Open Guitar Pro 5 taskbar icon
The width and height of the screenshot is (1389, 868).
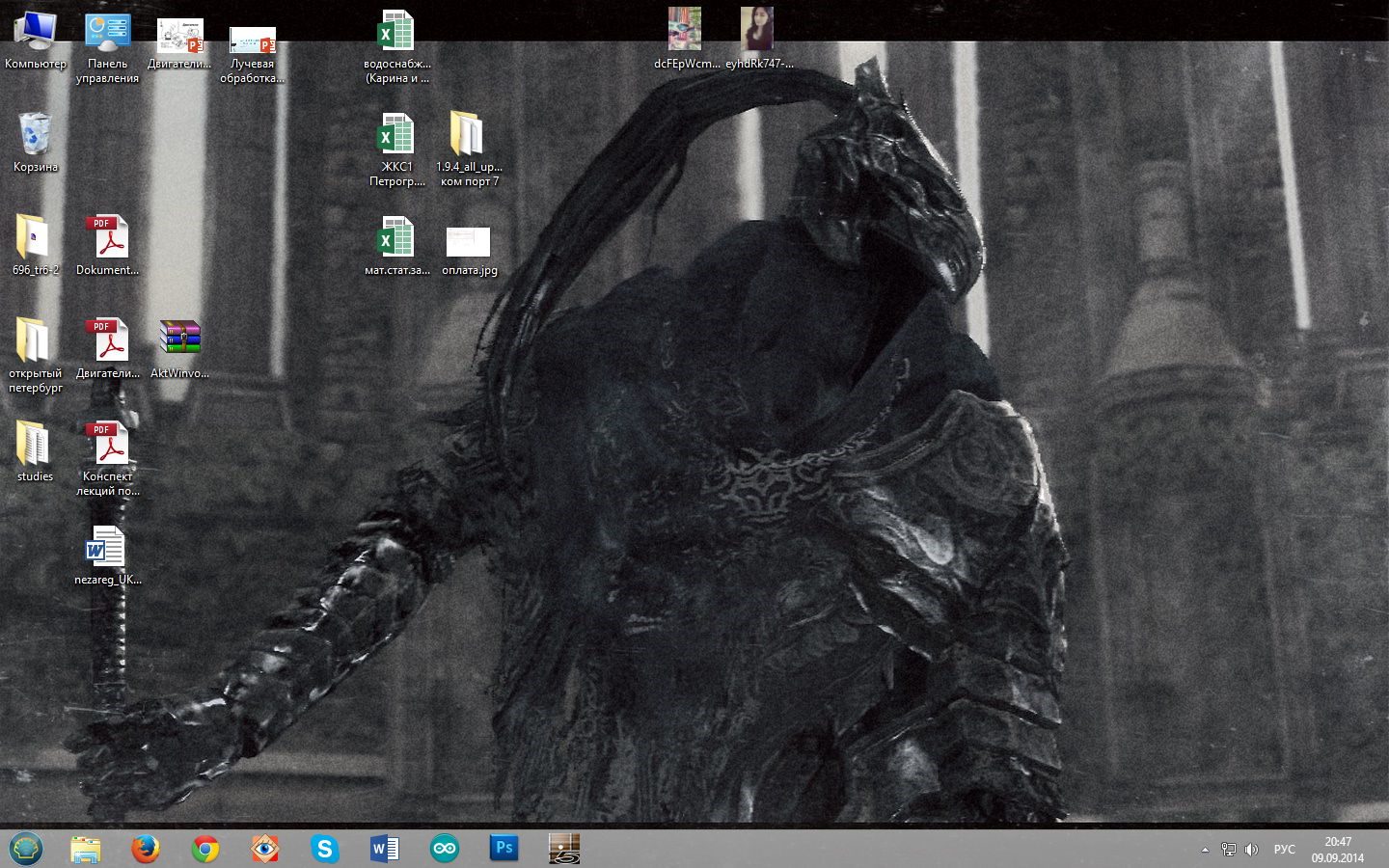[564, 849]
